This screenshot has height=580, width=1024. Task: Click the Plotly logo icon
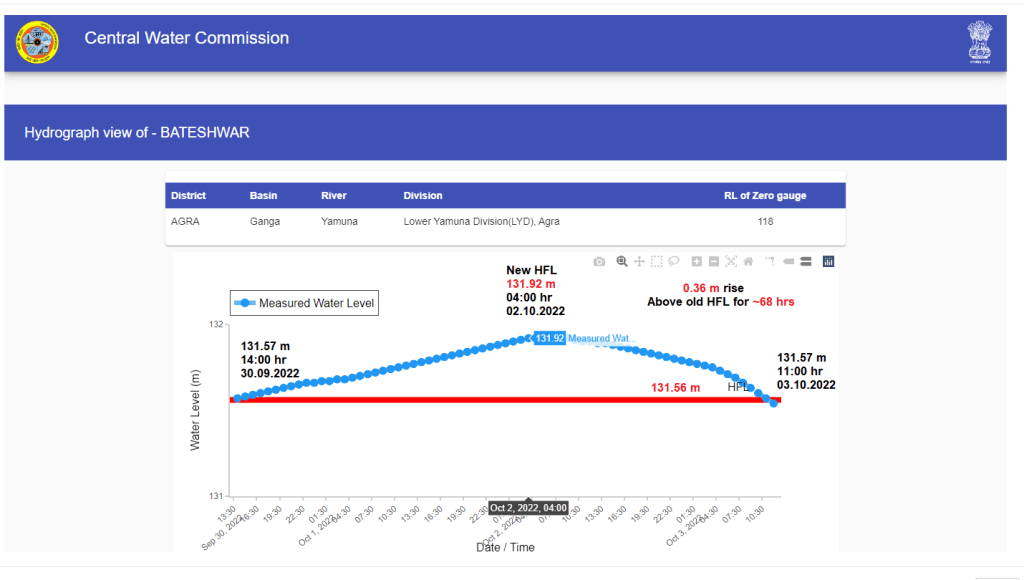[828, 262]
